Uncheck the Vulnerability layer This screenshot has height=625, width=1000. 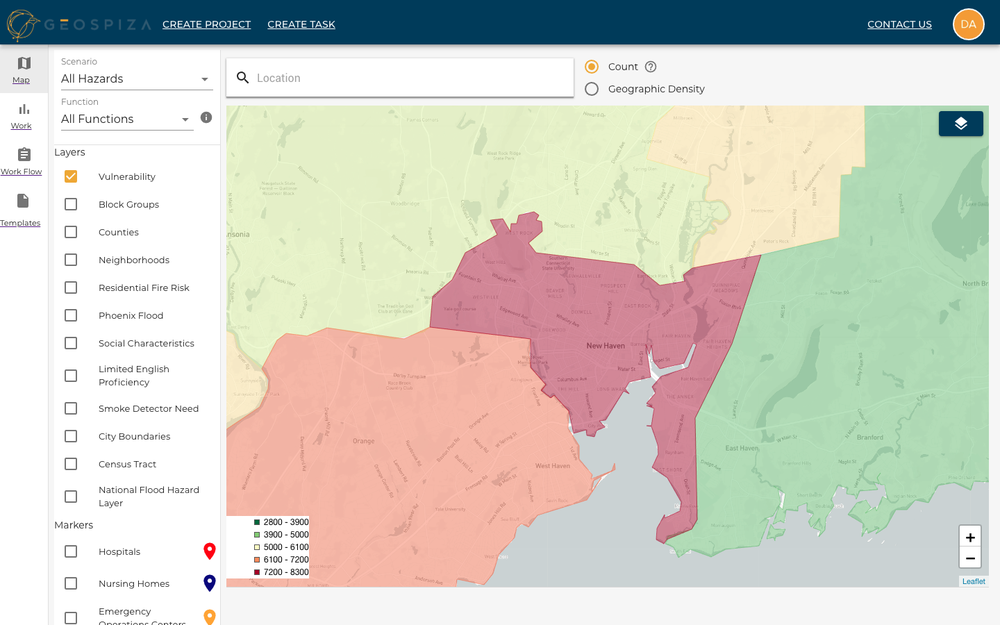(70, 176)
